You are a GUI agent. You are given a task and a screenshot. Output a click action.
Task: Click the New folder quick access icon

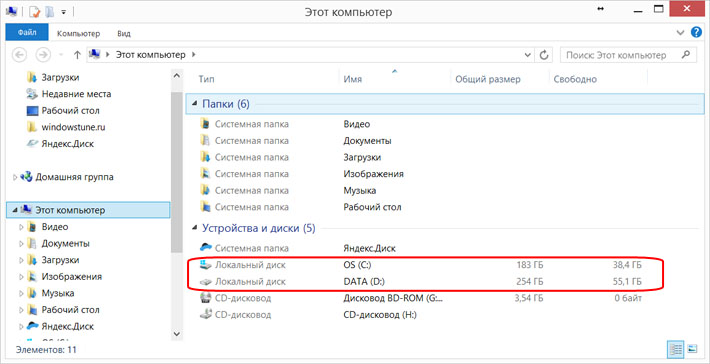tap(50, 12)
